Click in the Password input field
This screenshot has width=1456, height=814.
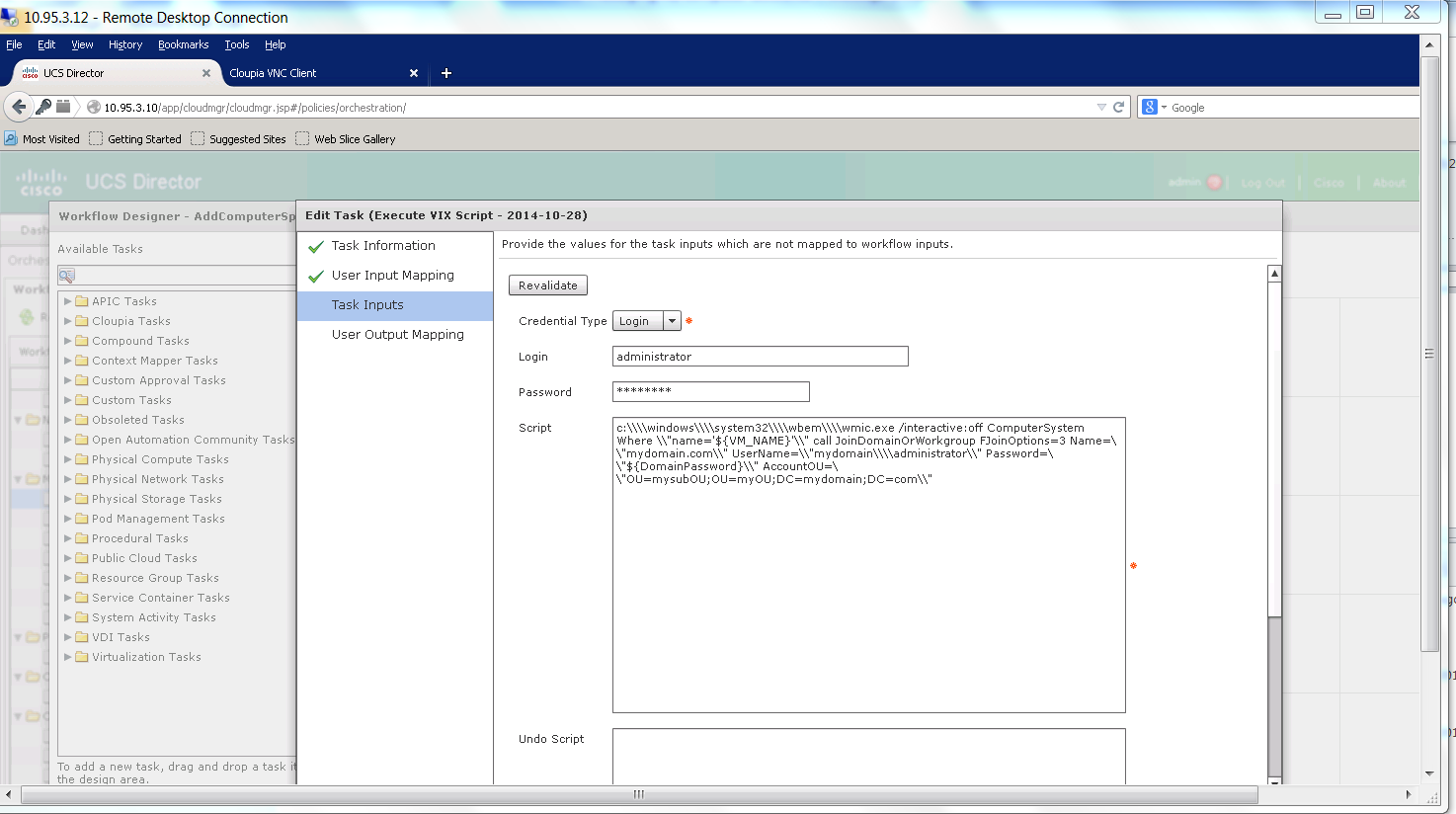[x=710, y=391]
